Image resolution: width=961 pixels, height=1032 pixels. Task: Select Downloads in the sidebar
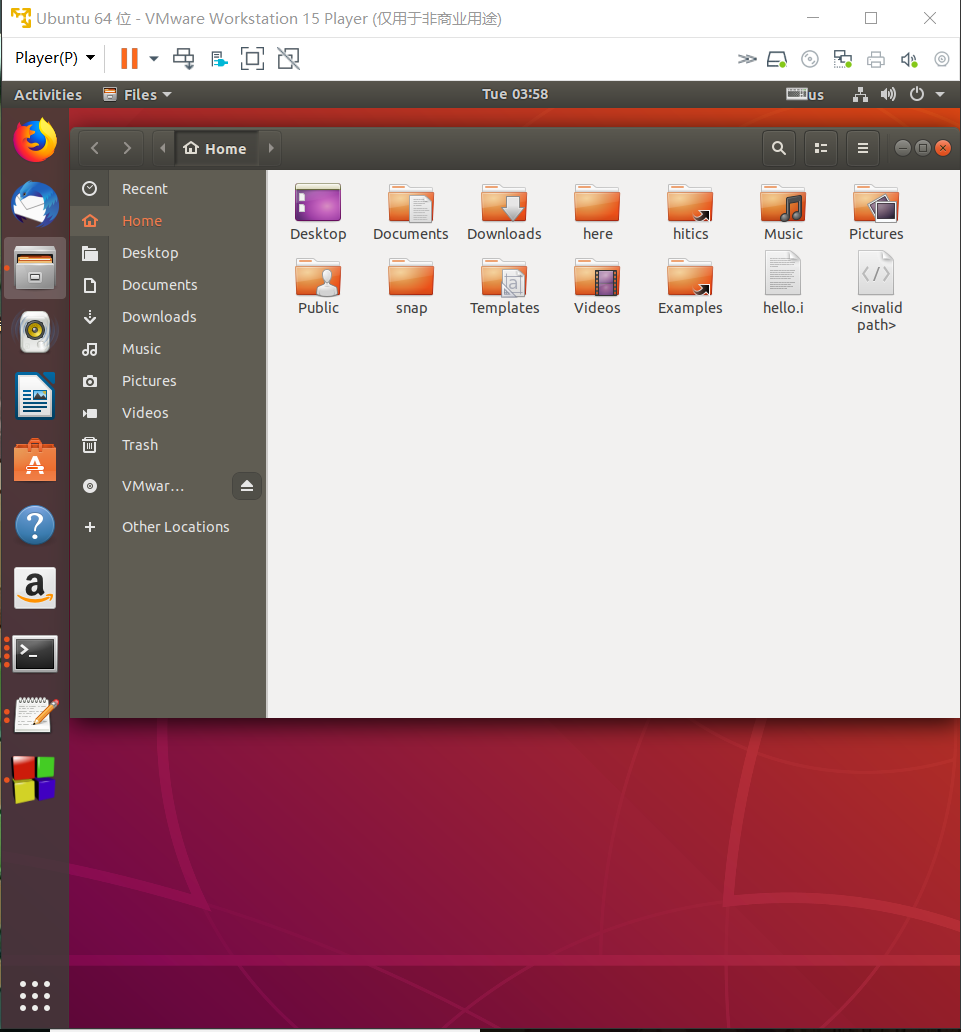point(168,317)
